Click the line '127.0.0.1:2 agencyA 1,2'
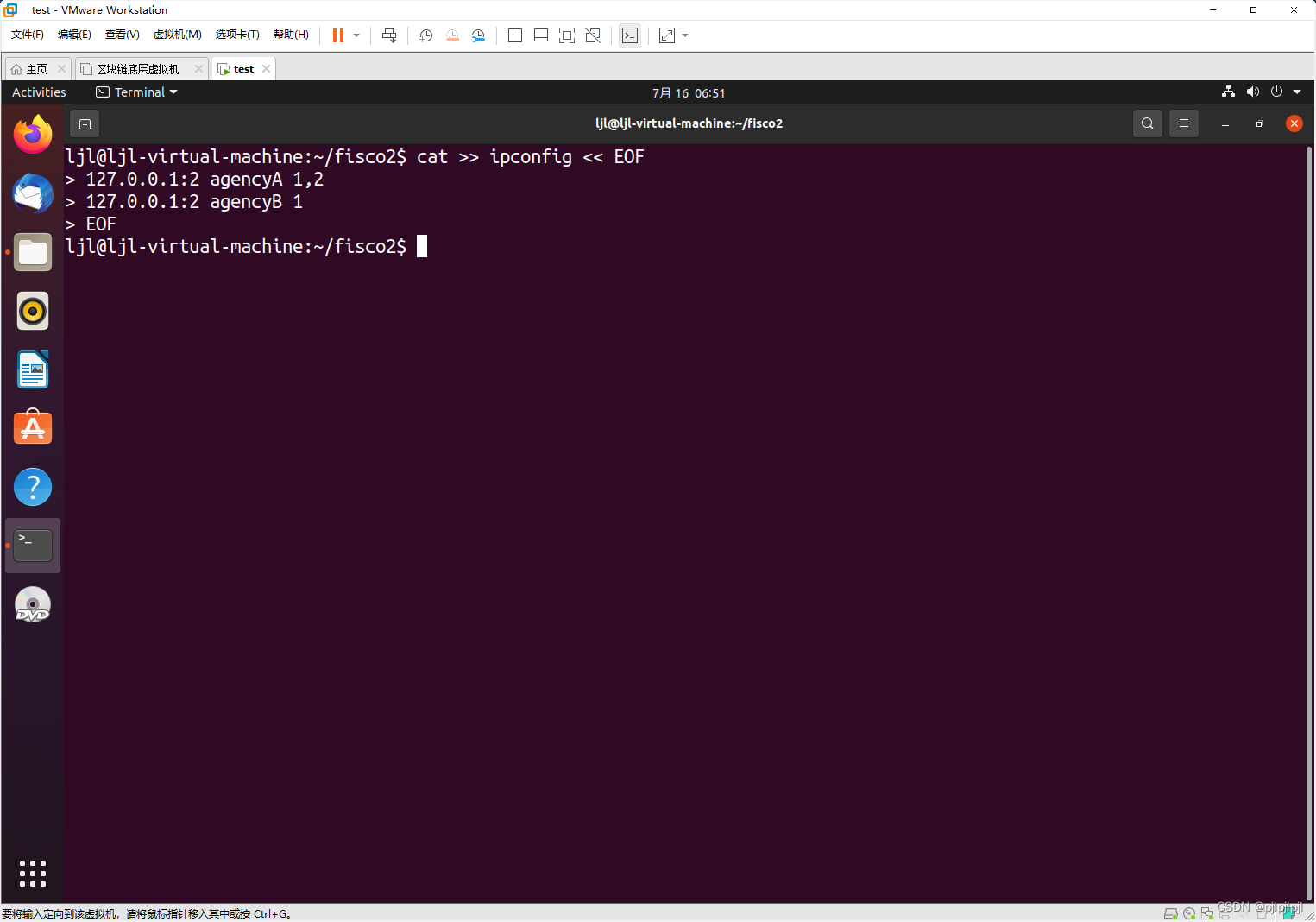 click(205, 179)
